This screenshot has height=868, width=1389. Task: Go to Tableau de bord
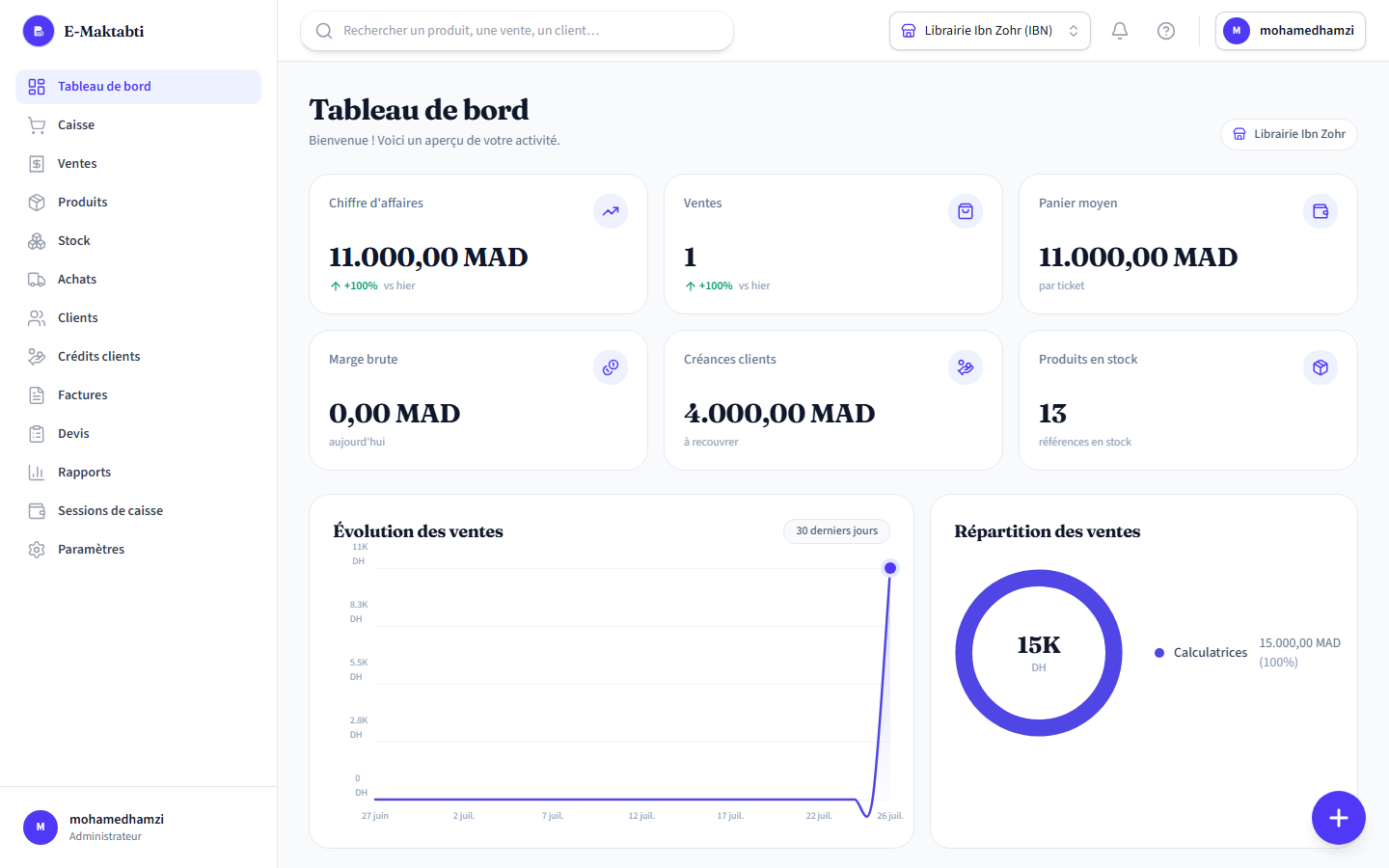click(x=138, y=87)
